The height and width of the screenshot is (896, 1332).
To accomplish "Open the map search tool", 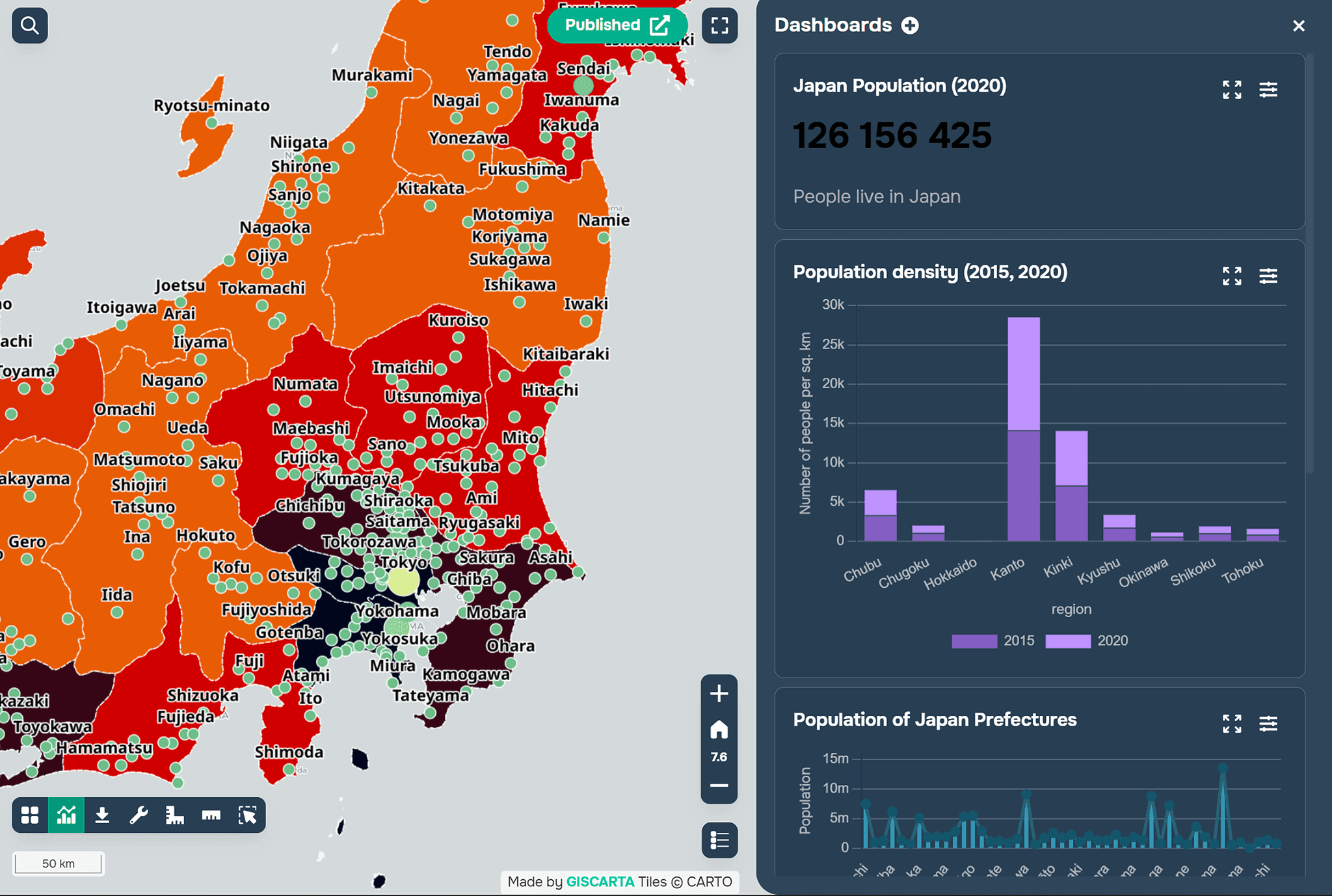I will coord(29,25).
